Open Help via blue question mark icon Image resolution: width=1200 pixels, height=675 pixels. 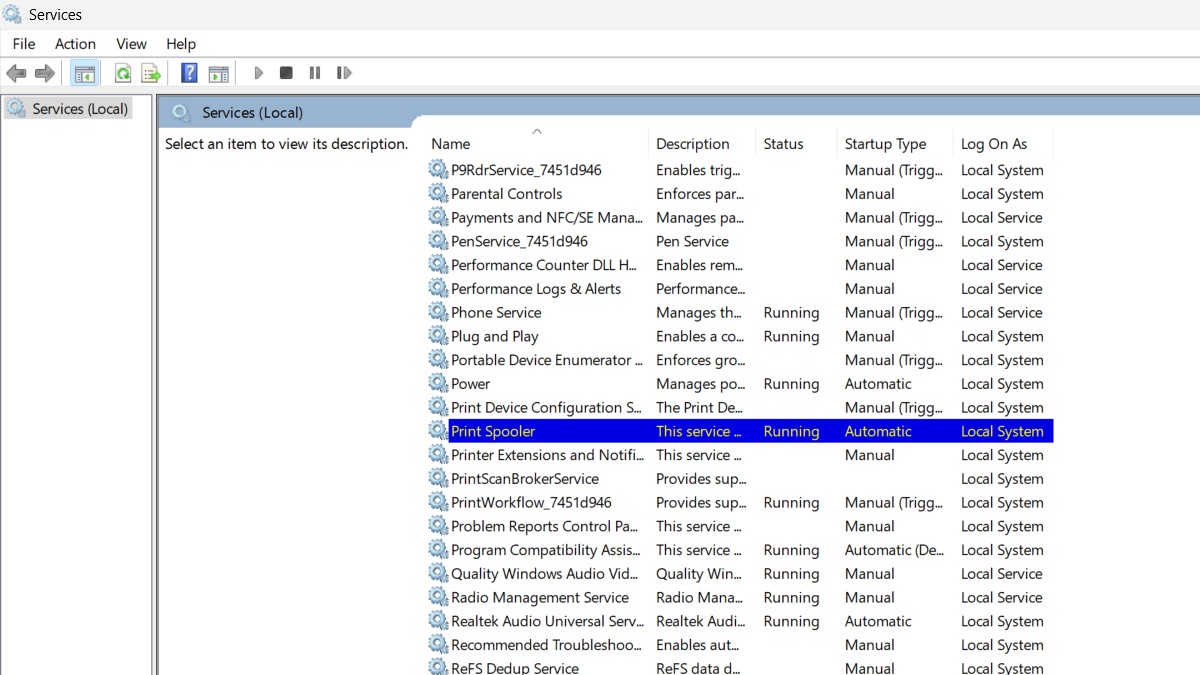(189, 73)
